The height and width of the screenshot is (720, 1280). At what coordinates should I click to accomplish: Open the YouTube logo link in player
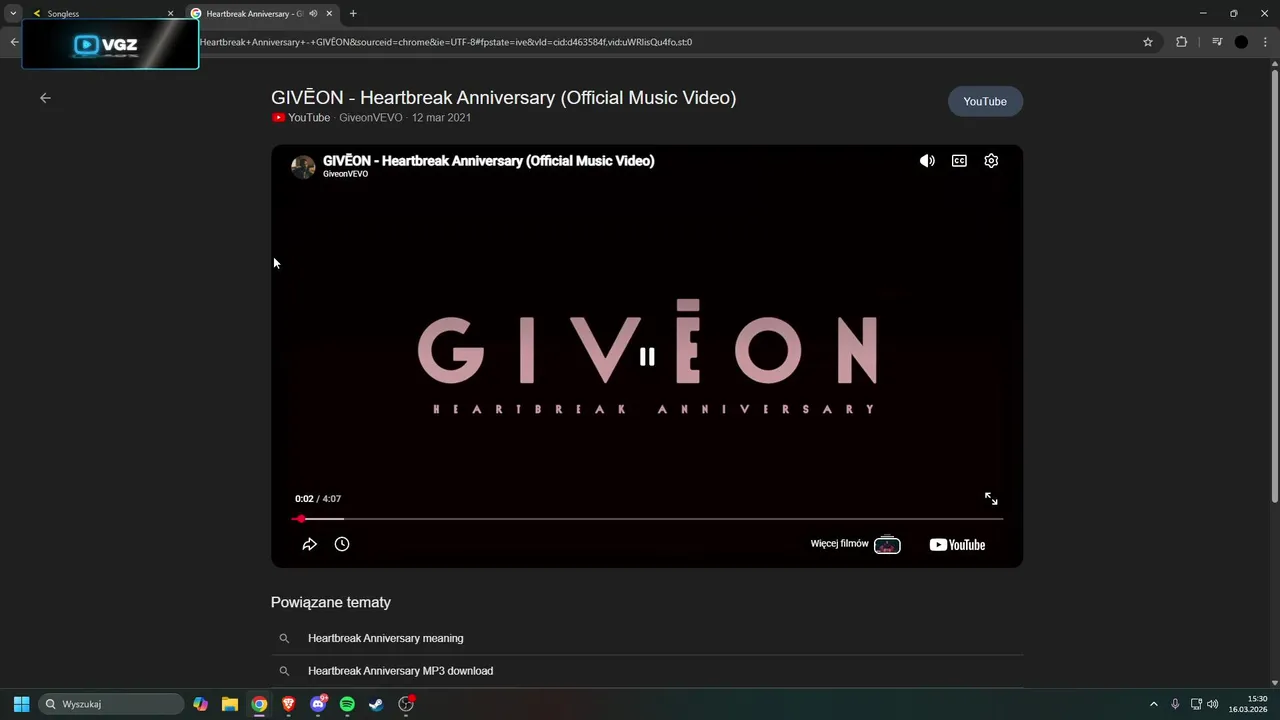pos(957,545)
